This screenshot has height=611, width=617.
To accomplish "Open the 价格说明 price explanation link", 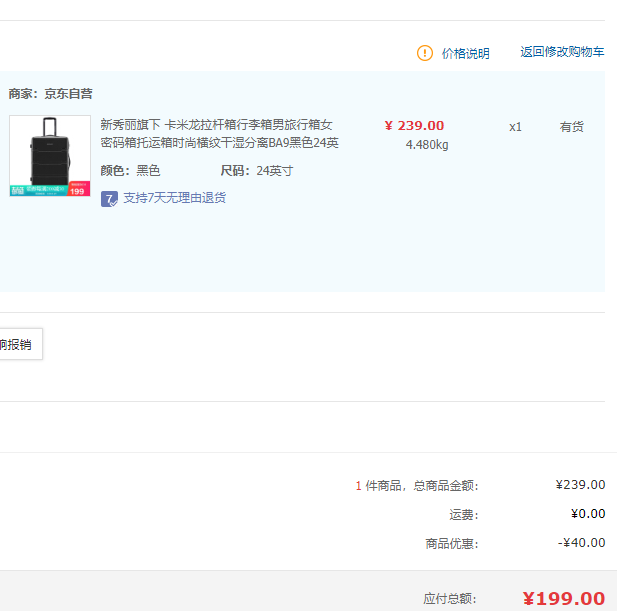I will tap(466, 54).
